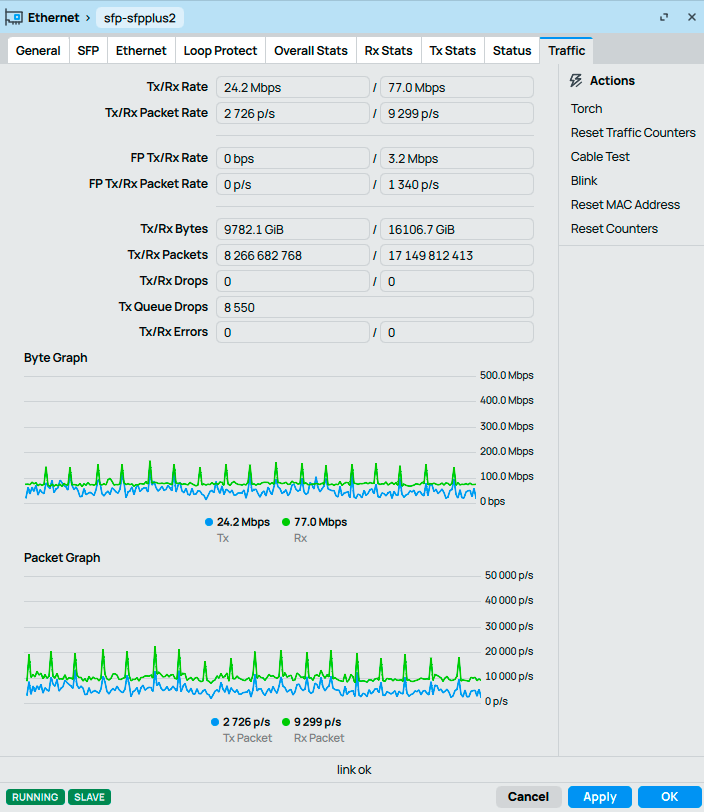Click the 'Tx Queue Drops' label
Screen dimensions: 704x812
(163, 307)
